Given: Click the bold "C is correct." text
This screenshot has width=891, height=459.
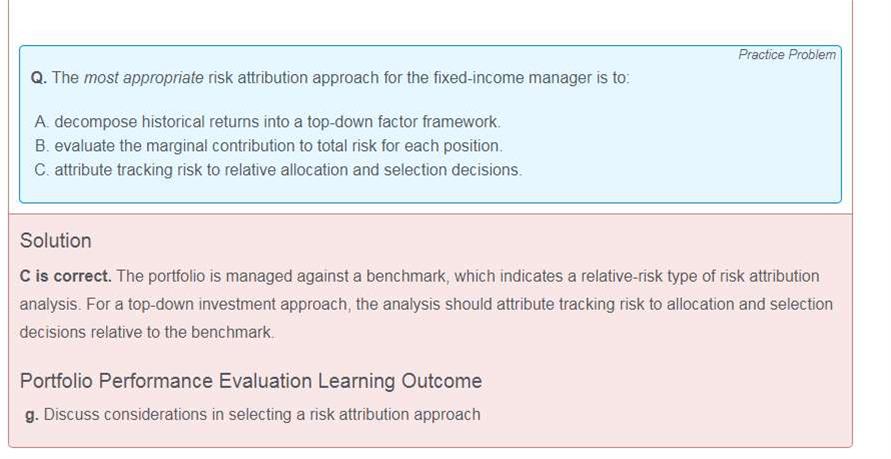Looking at the screenshot, I should (x=65, y=276).
